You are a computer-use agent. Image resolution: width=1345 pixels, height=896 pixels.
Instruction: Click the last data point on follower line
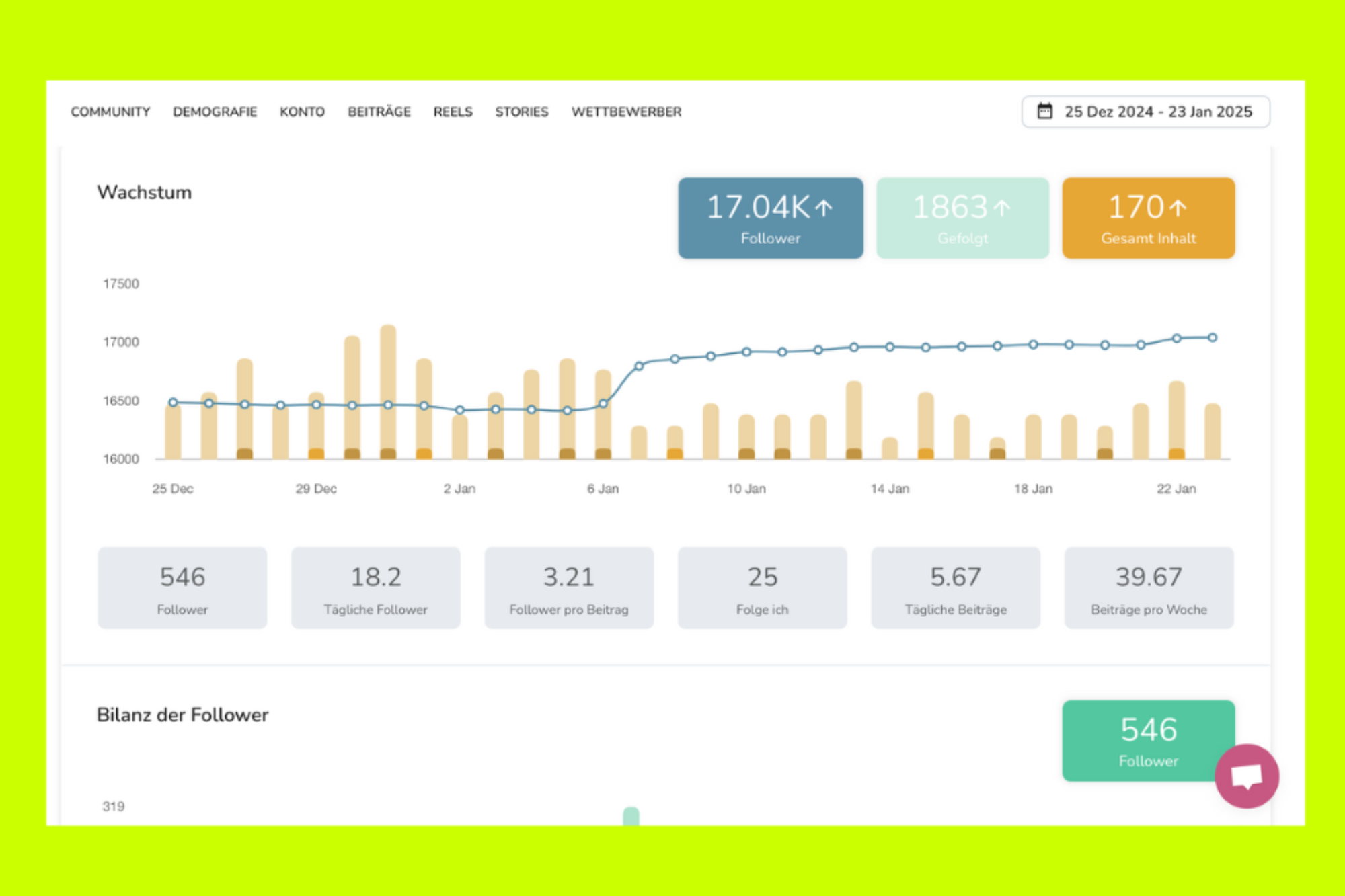click(x=1212, y=337)
